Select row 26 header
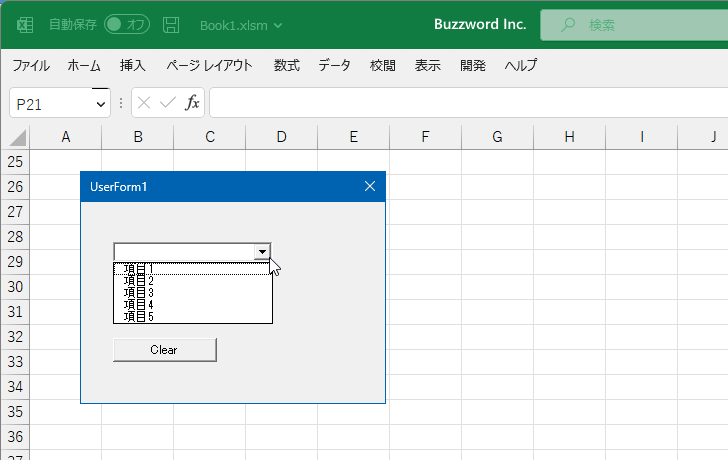 tap(15, 187)
